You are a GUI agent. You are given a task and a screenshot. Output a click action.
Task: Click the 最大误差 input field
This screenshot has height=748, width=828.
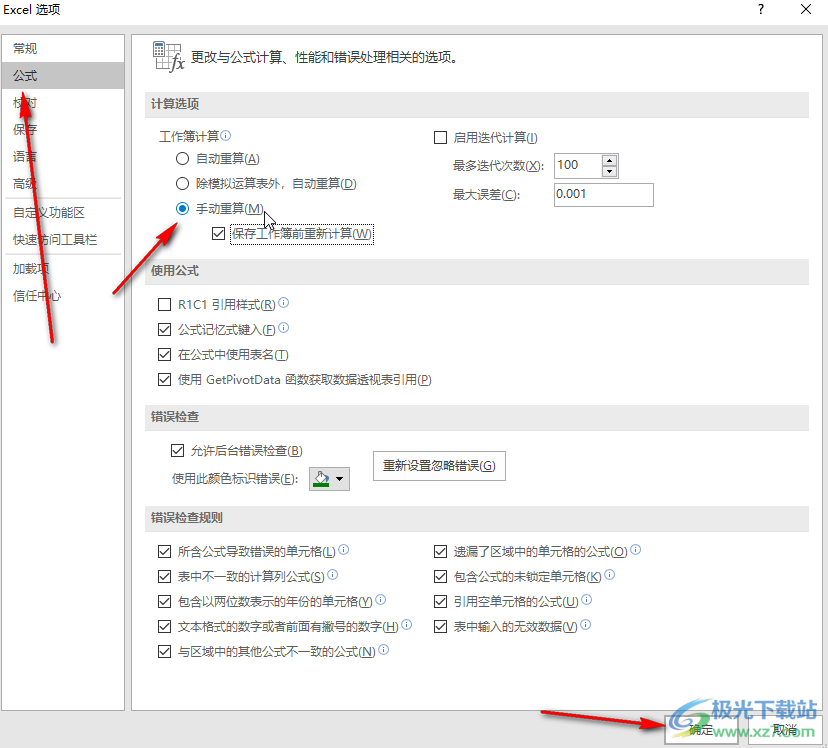602,194
